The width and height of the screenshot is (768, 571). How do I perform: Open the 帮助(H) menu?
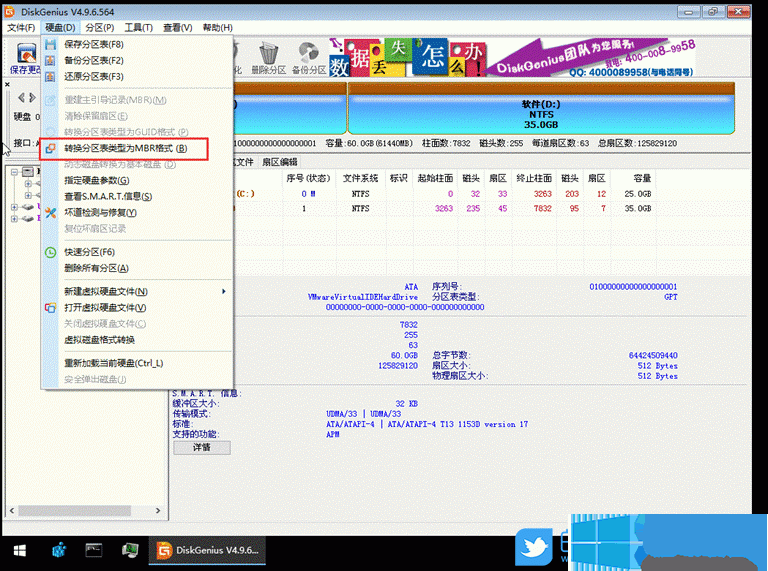click(217, 28)
